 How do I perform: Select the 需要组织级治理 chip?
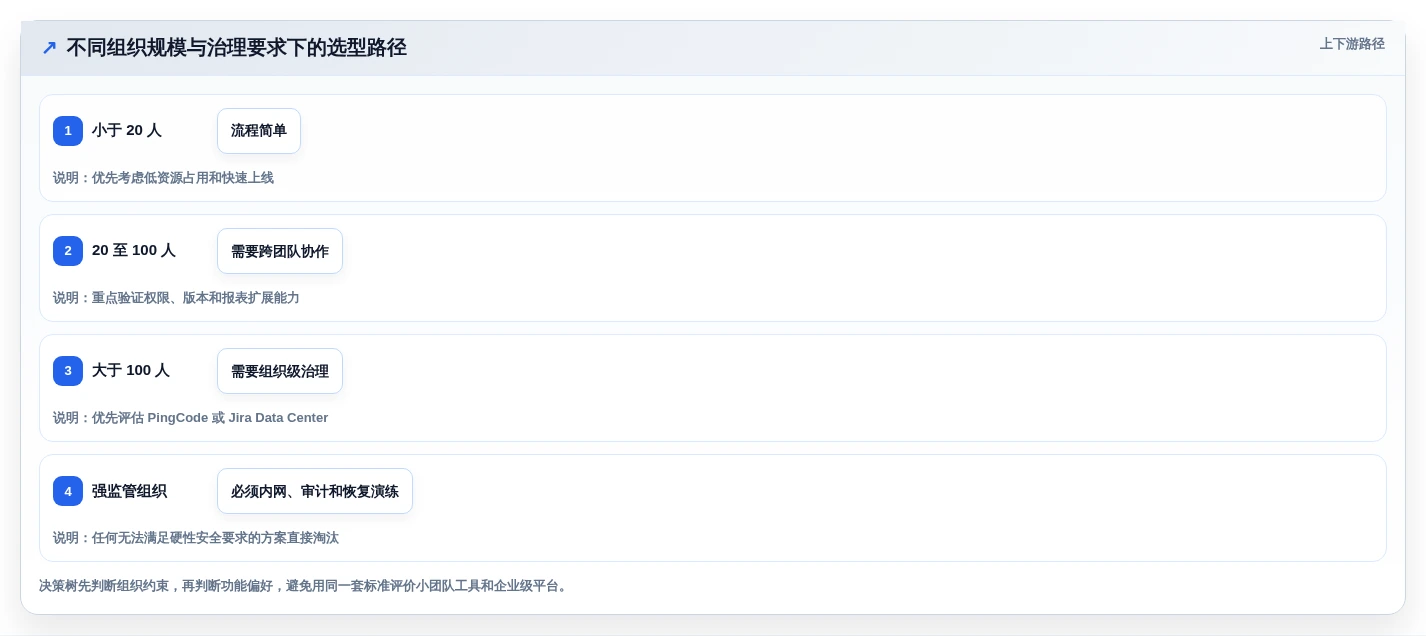280,371
